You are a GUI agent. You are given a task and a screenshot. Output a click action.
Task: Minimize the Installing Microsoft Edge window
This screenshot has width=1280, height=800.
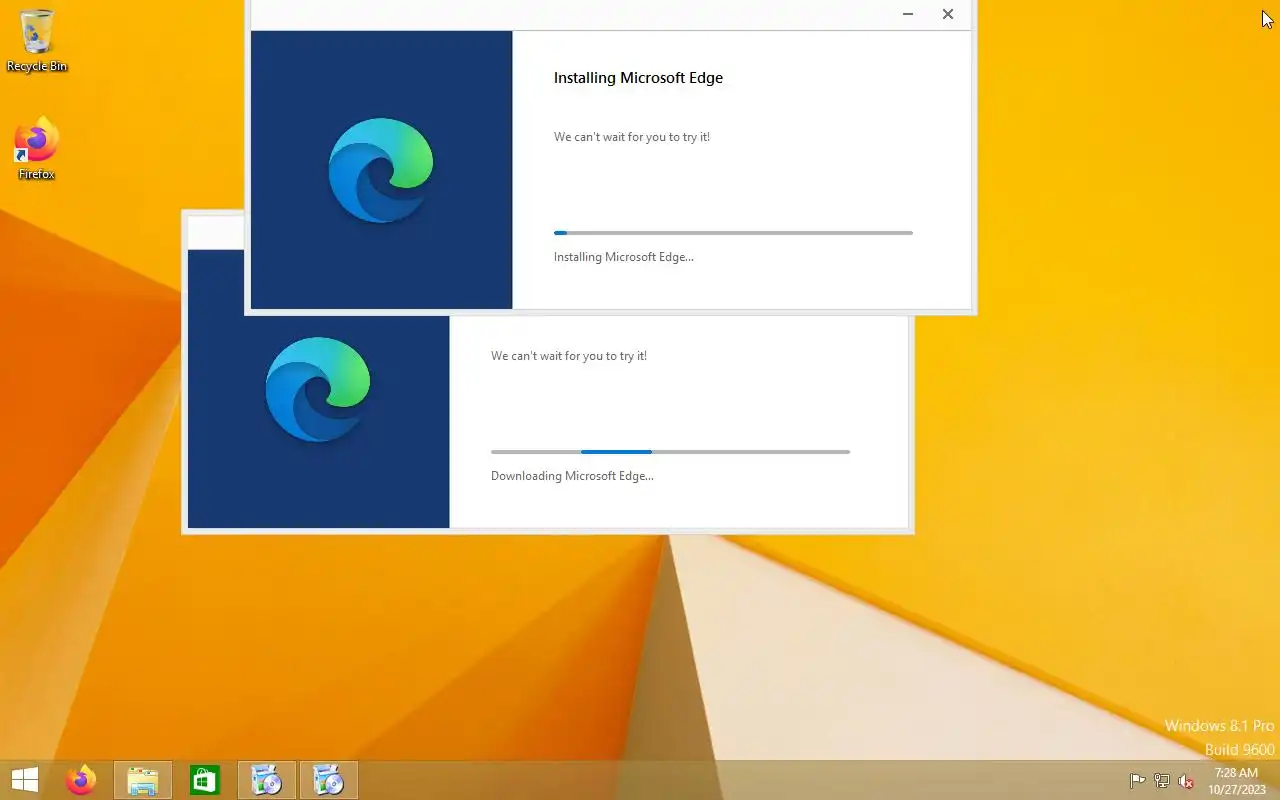908,14
